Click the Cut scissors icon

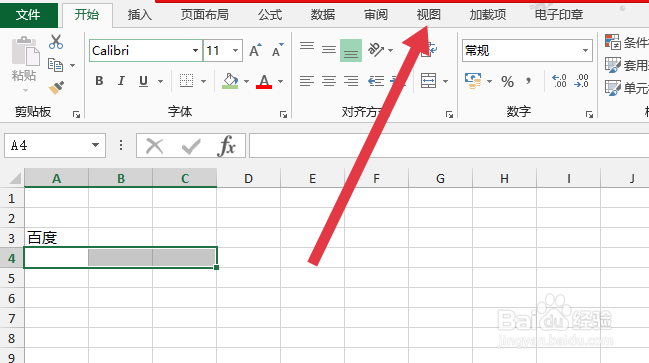56,42
